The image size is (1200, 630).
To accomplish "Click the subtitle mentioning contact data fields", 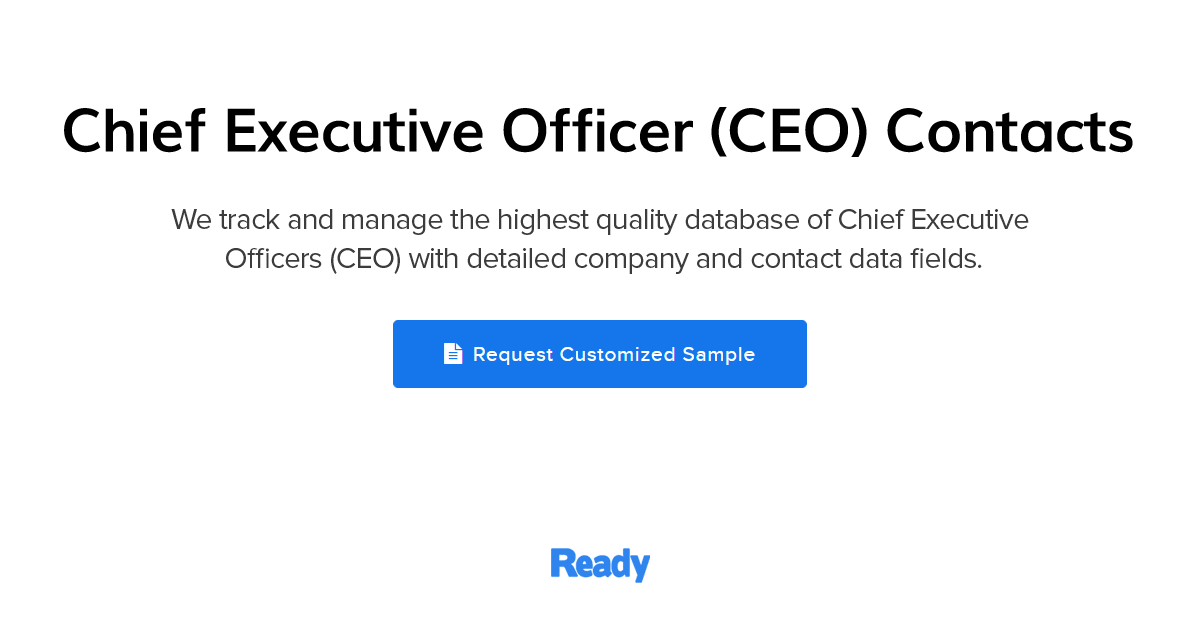I will (x=600, y=258).
